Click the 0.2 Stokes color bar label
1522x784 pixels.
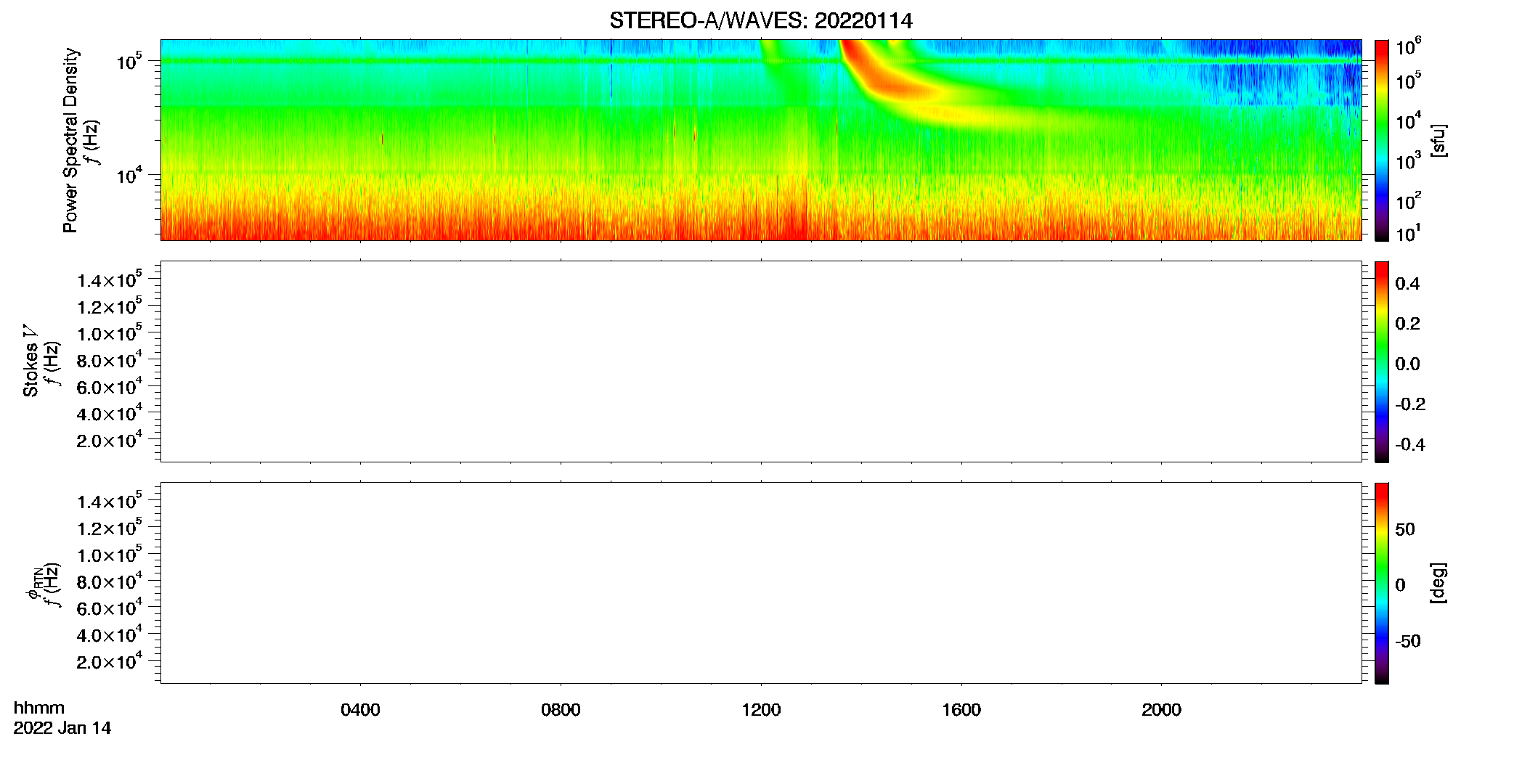coord(1407,324)
